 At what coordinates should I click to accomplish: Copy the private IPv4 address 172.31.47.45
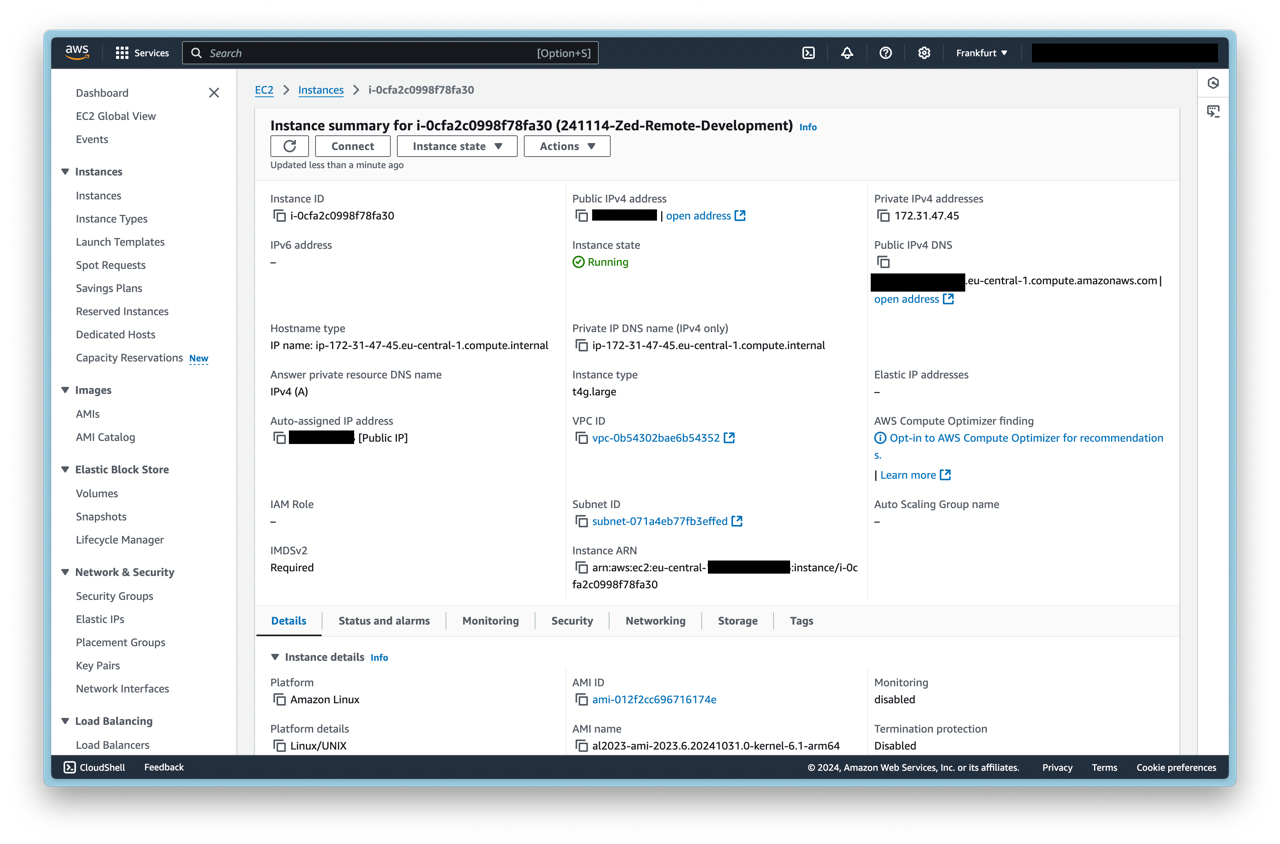(x=883, y=216)
